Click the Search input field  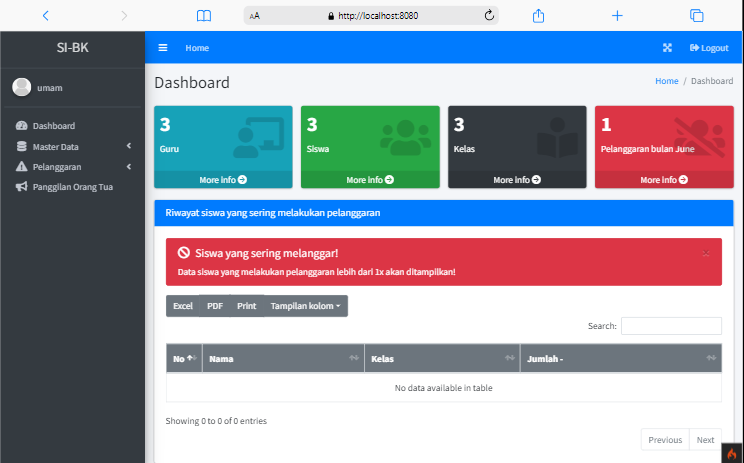pos(671,326)
